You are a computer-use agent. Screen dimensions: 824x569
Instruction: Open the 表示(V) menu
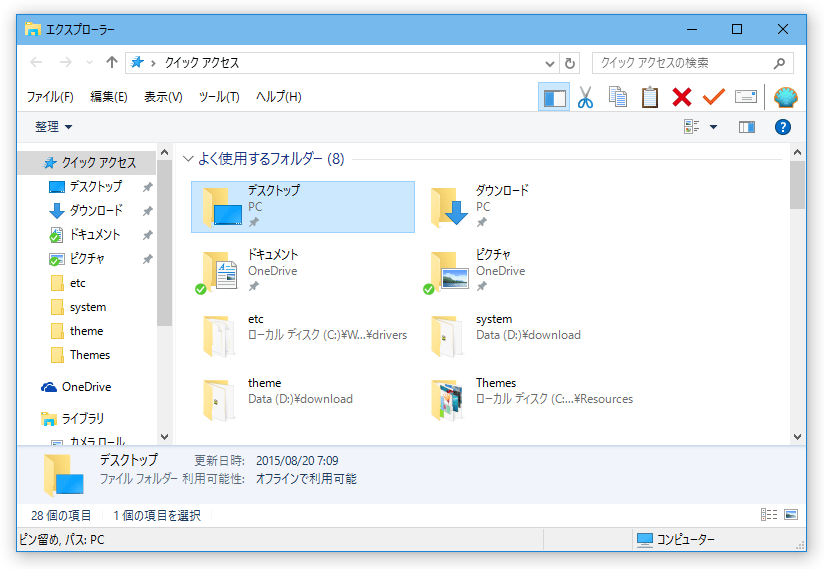pyautogui.click(x=163, y=97)
